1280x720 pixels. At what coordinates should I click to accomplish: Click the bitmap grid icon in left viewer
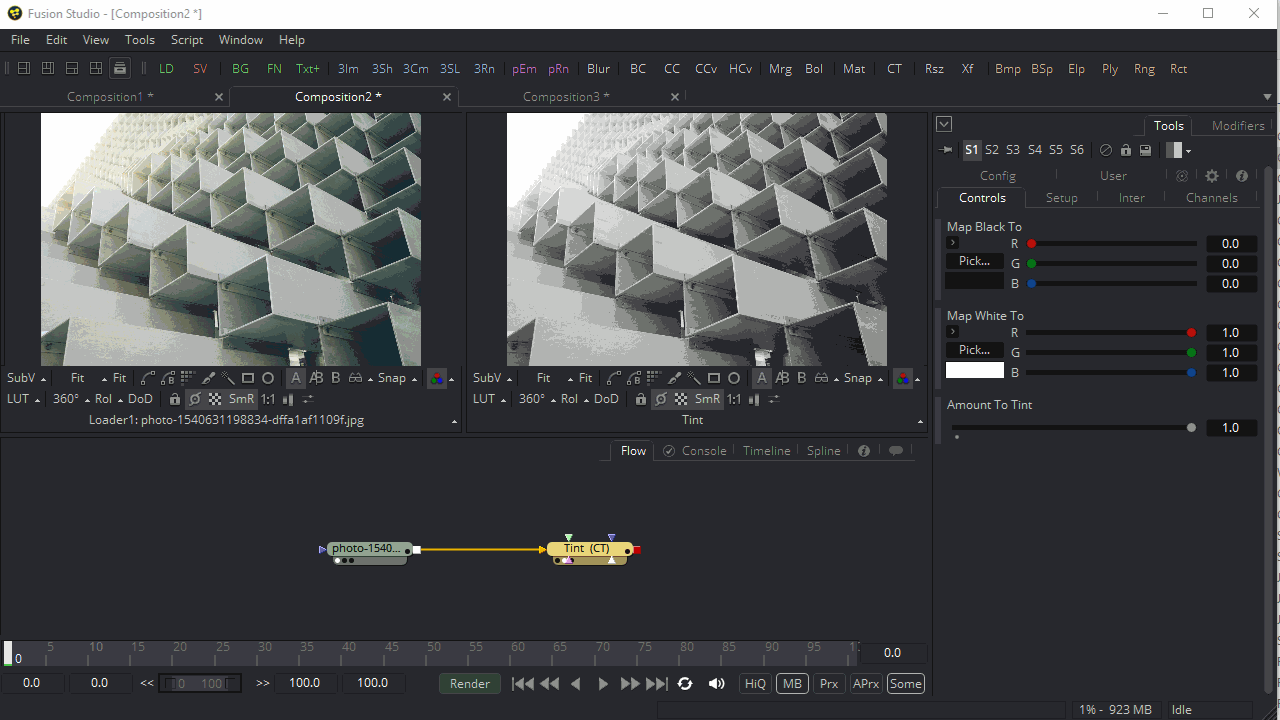187,378
